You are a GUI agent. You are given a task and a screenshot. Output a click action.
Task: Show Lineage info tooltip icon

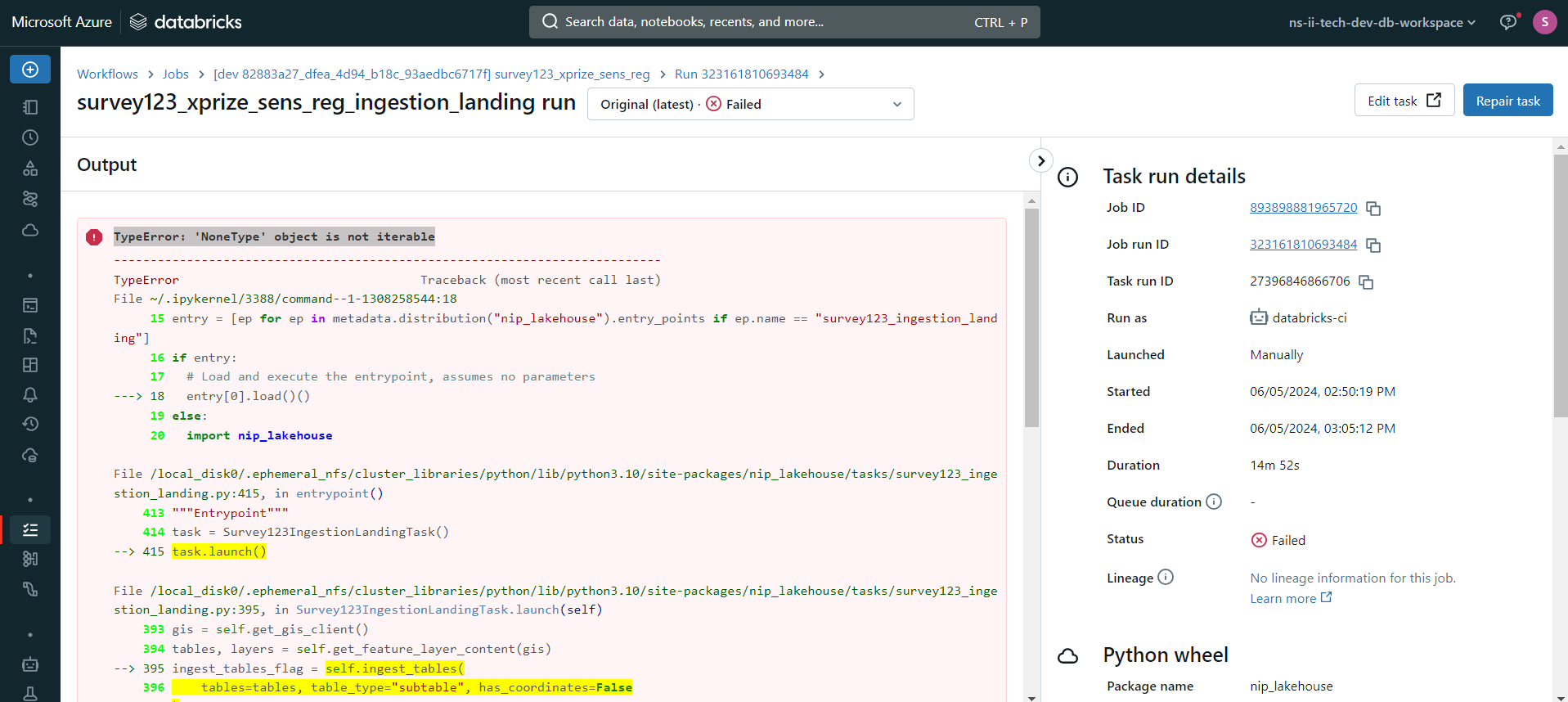click(x=1166, y=577)
